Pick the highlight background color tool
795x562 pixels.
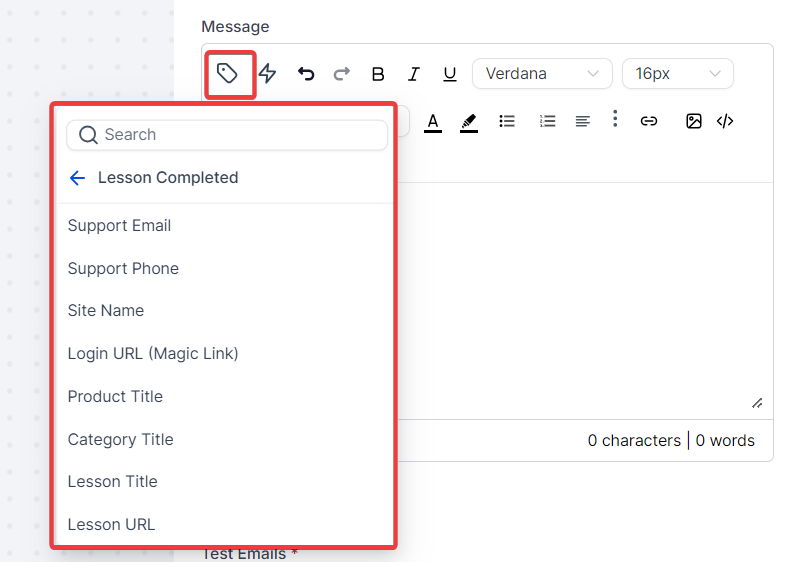(x=469, y=121)
